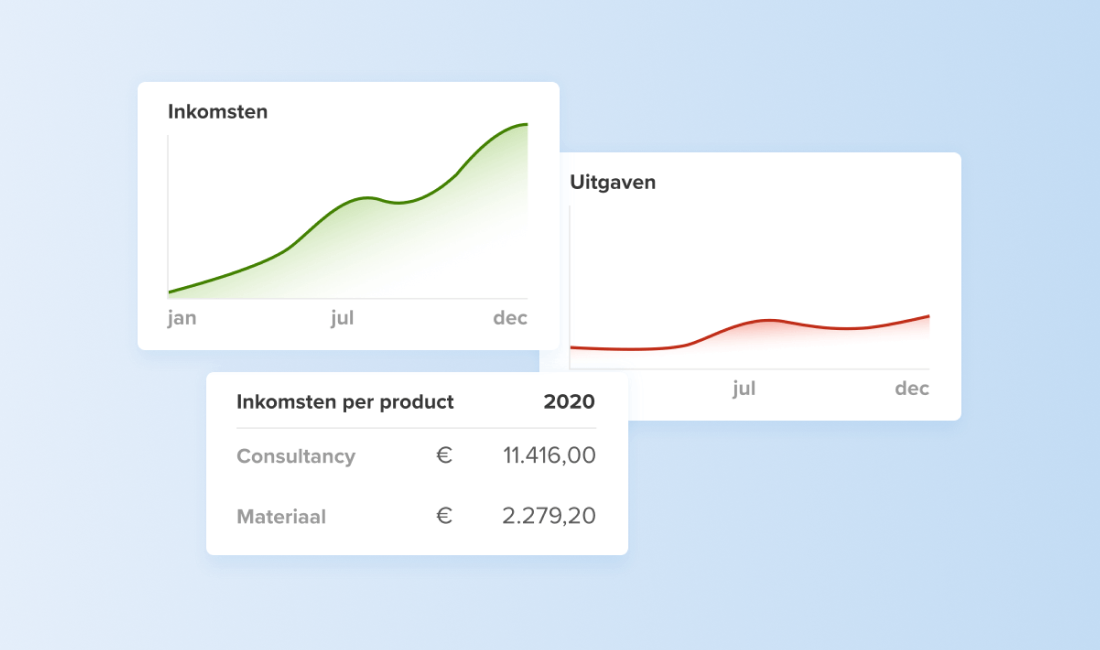Click the 2020 column header
The image size is (1100, 650).
point(569,402)
